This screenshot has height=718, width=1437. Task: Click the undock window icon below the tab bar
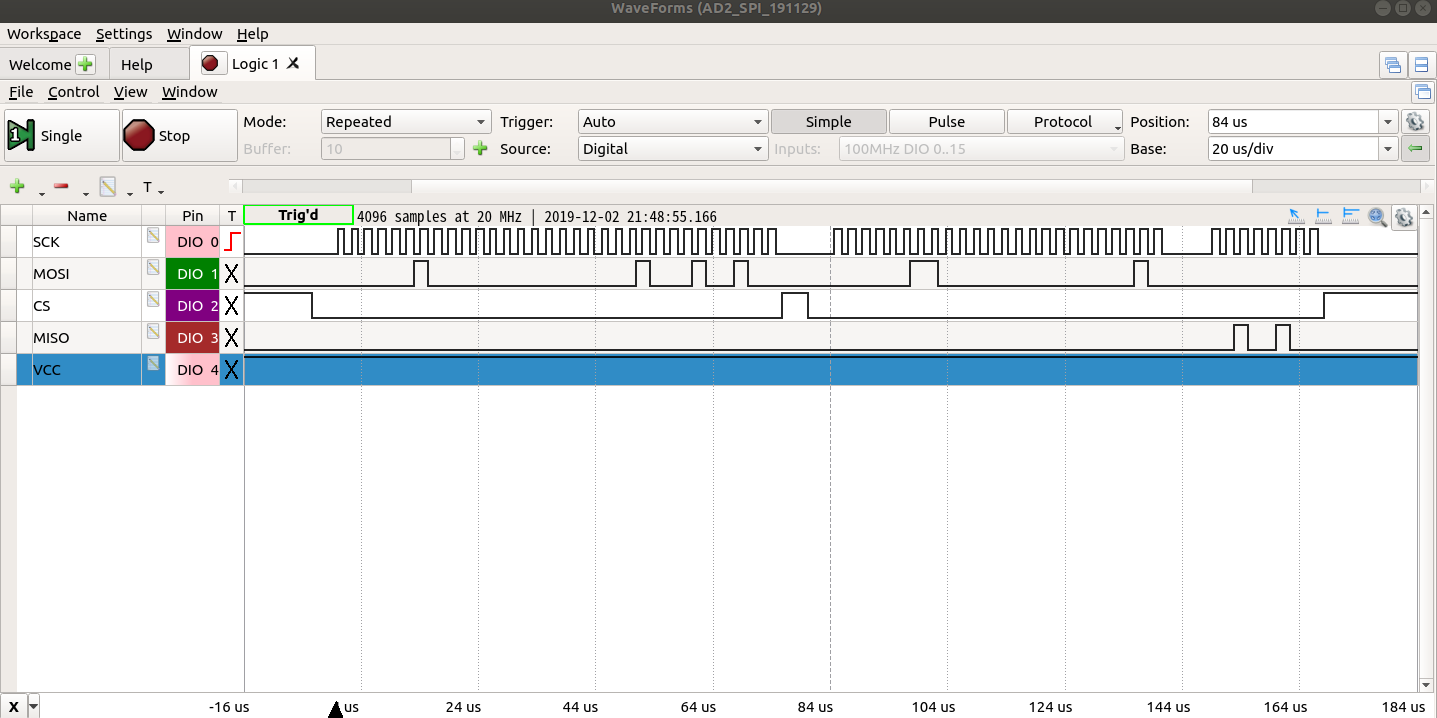pos(1422,92)
